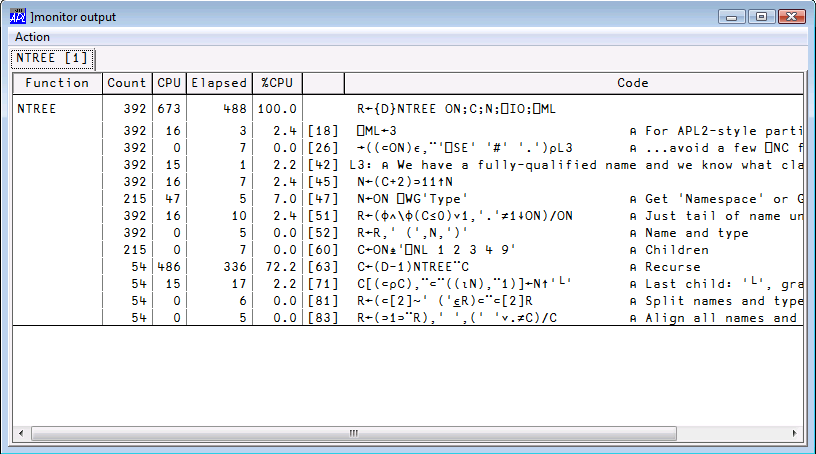Click the horizontal scrollbar left arrow
The image size is (816, 454).
pos(21,433)
